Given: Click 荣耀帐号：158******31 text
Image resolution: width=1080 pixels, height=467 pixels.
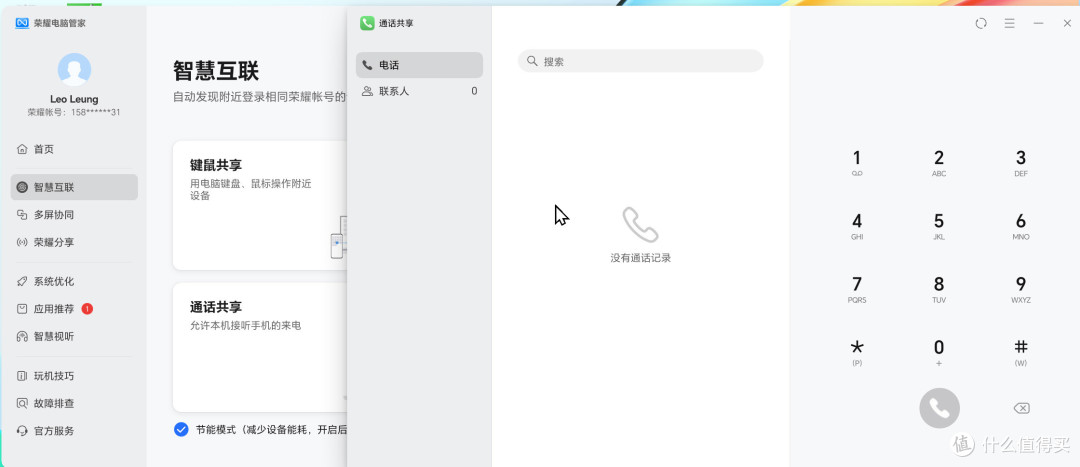Looking at the screenshot, I should point(74,112).
